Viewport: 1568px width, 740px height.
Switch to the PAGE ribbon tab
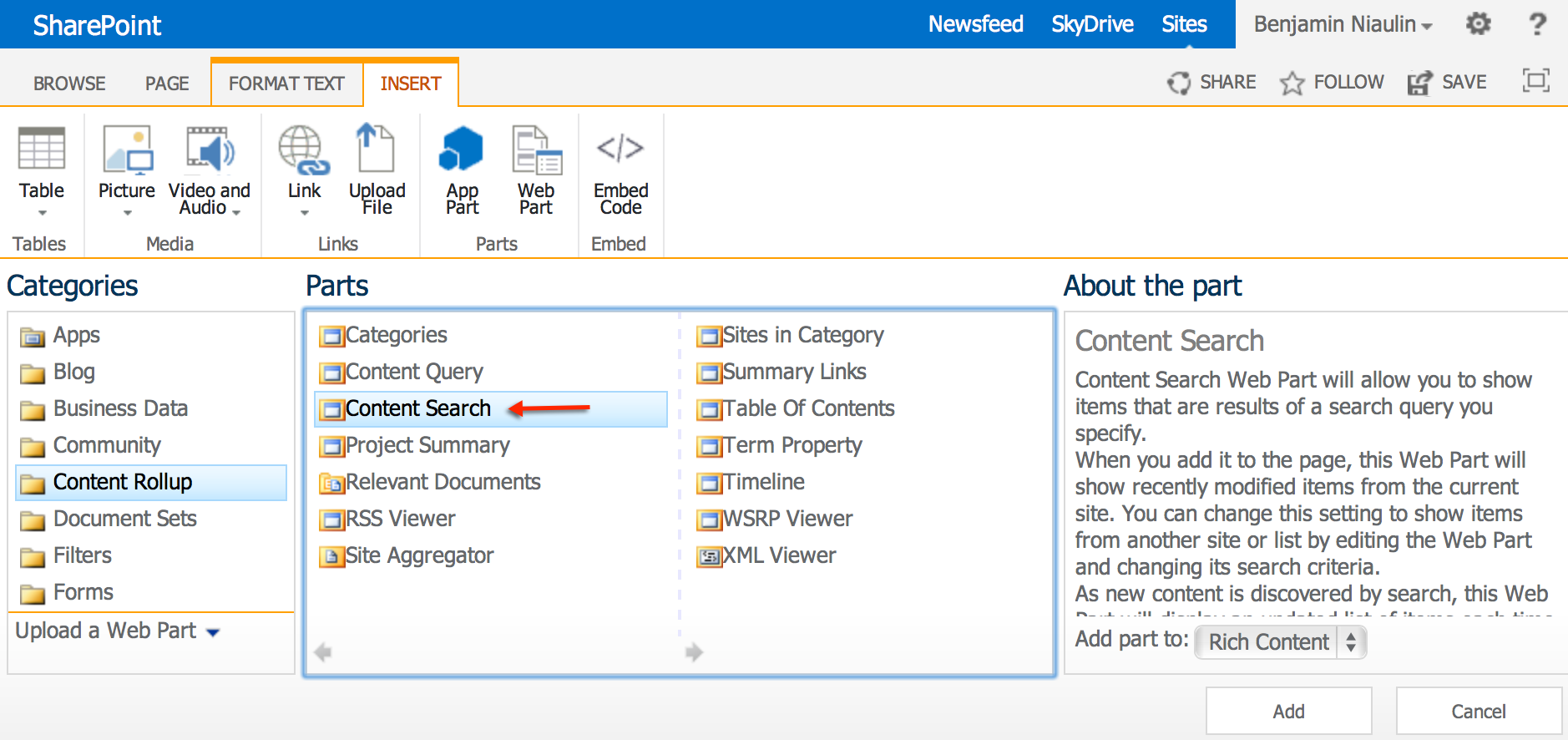(167, 84)
